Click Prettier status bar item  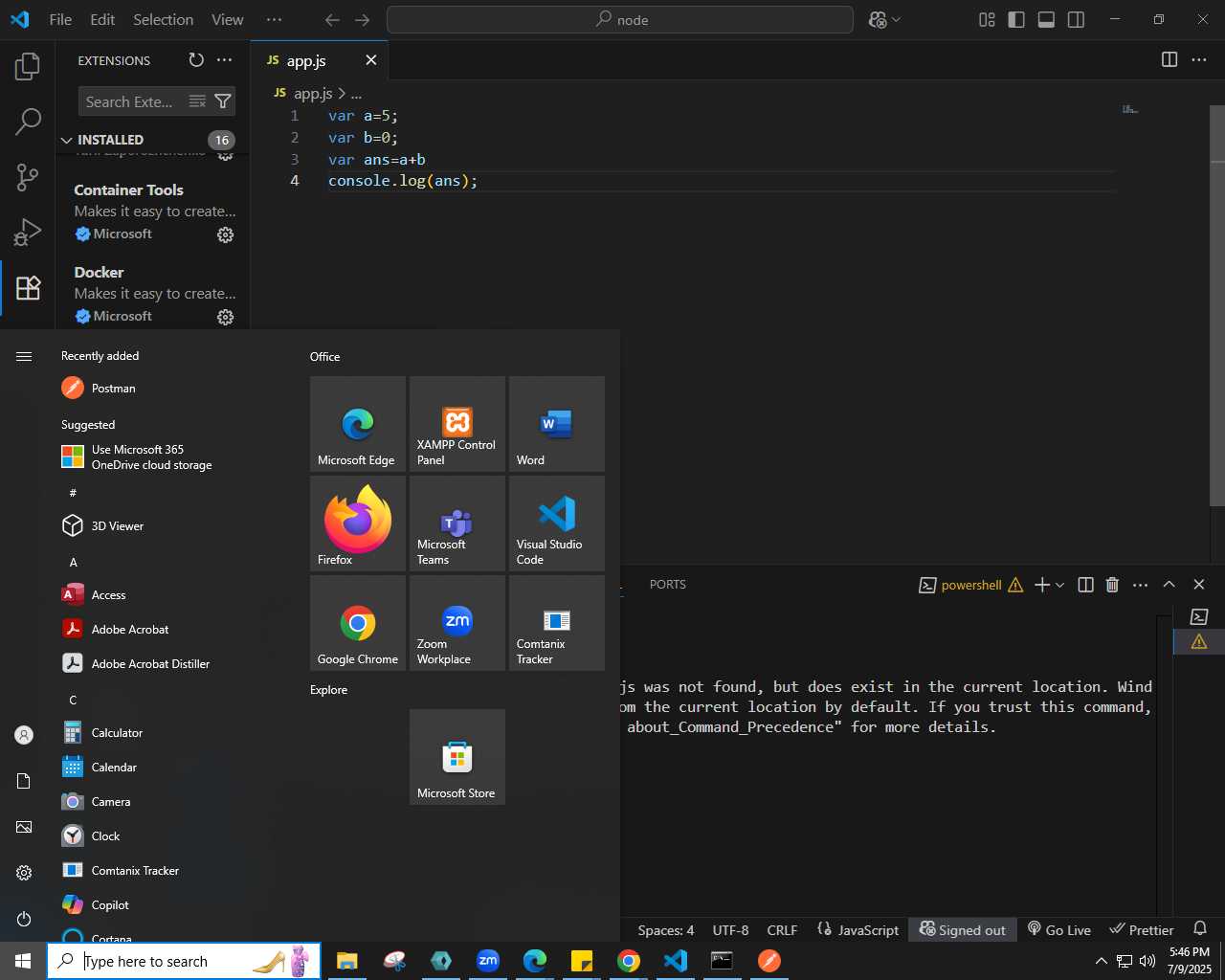pos(1141,929)
